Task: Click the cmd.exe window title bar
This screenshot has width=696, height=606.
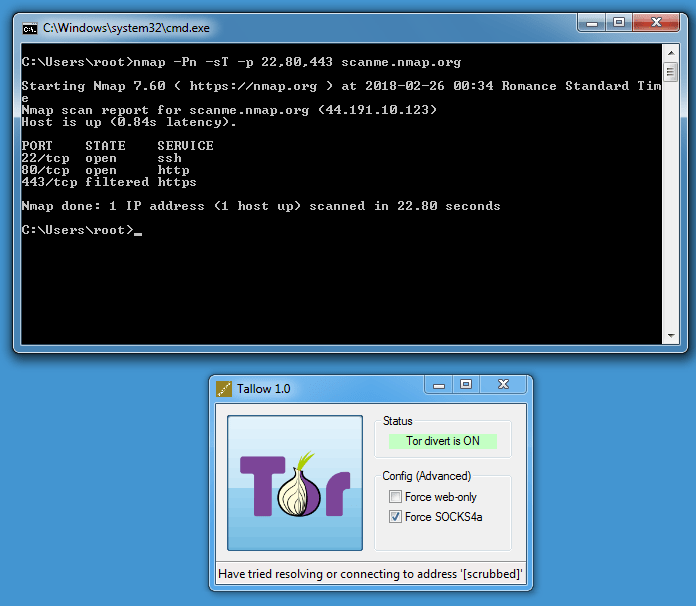Action: coord(300,28)
